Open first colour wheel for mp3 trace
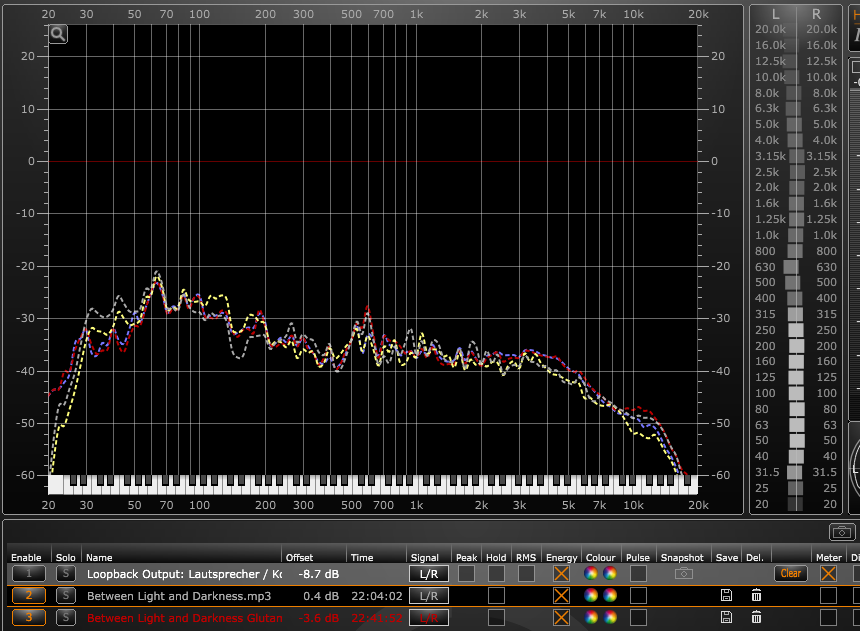The width and height of the screenshot is (860, 631). point(591,596)
